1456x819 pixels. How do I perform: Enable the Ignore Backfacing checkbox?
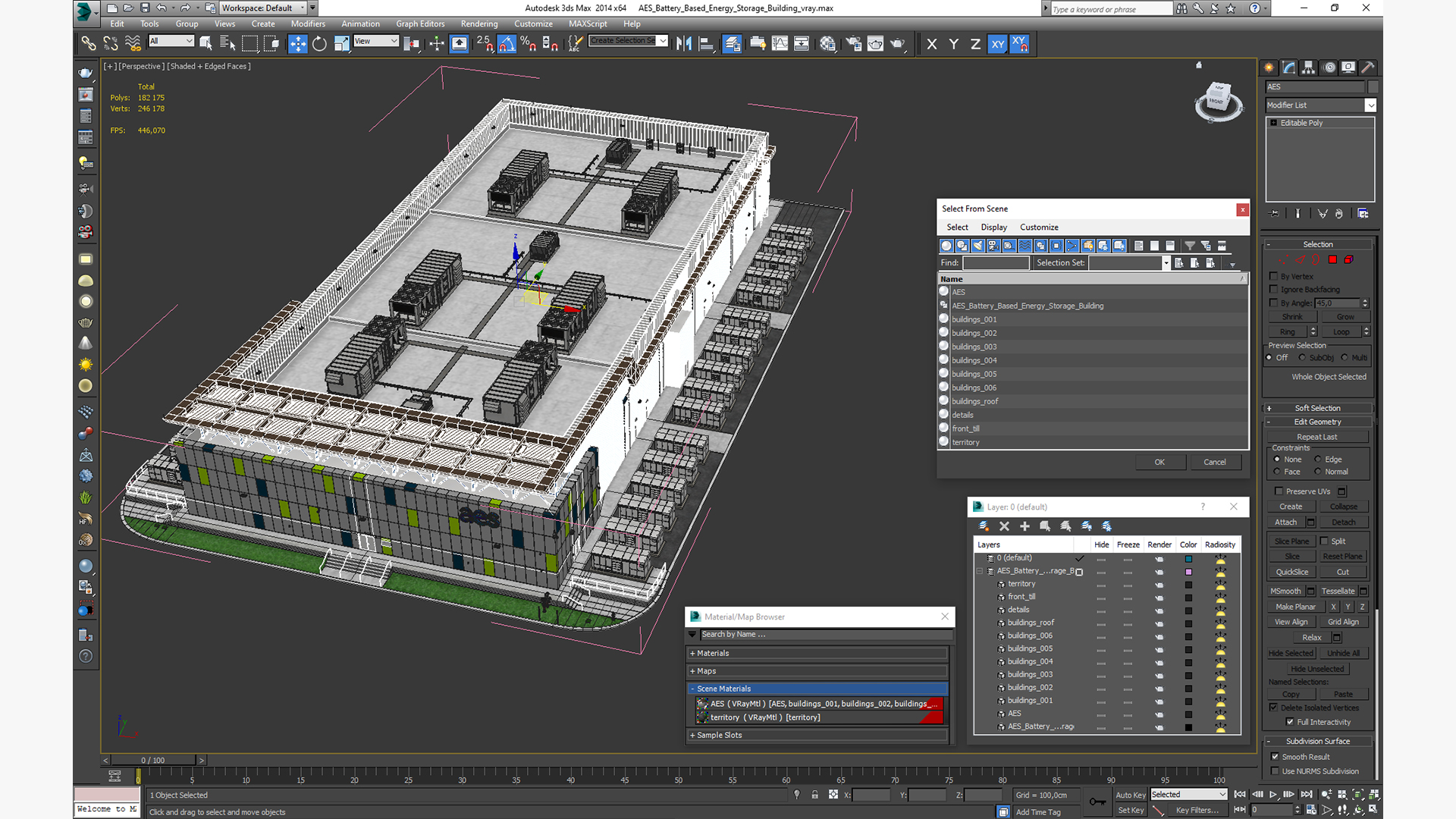tap(1274, 290)
